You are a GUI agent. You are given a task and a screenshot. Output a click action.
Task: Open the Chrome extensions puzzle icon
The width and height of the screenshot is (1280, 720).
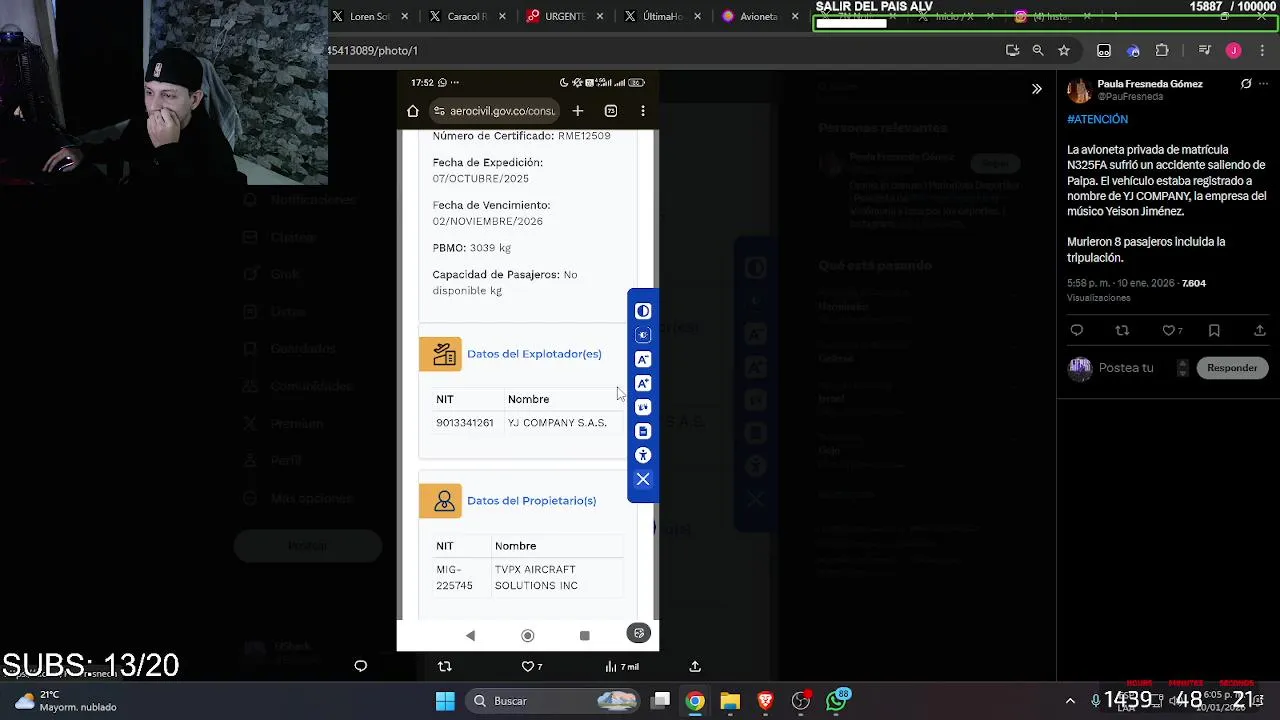(1162, 50)
